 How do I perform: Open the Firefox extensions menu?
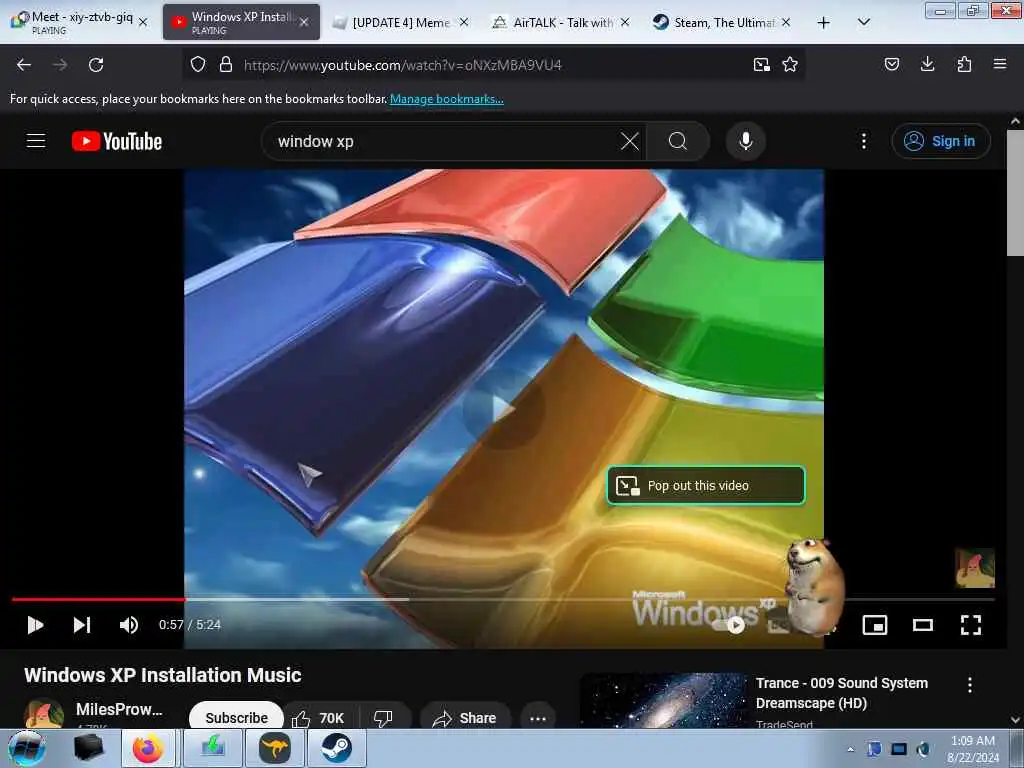964,64
